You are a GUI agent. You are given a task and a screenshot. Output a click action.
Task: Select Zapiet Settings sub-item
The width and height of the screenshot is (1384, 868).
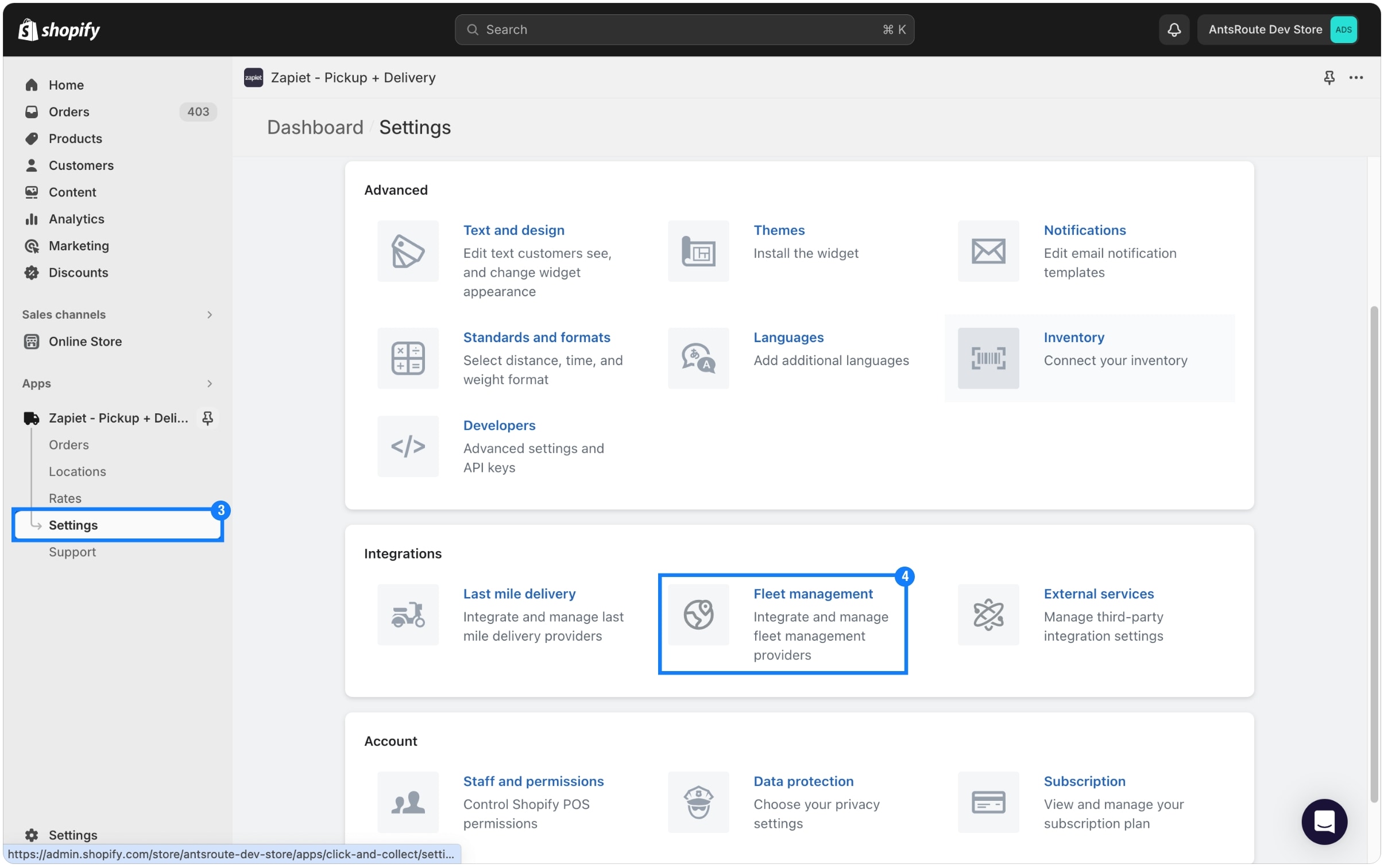pos(118,525)
